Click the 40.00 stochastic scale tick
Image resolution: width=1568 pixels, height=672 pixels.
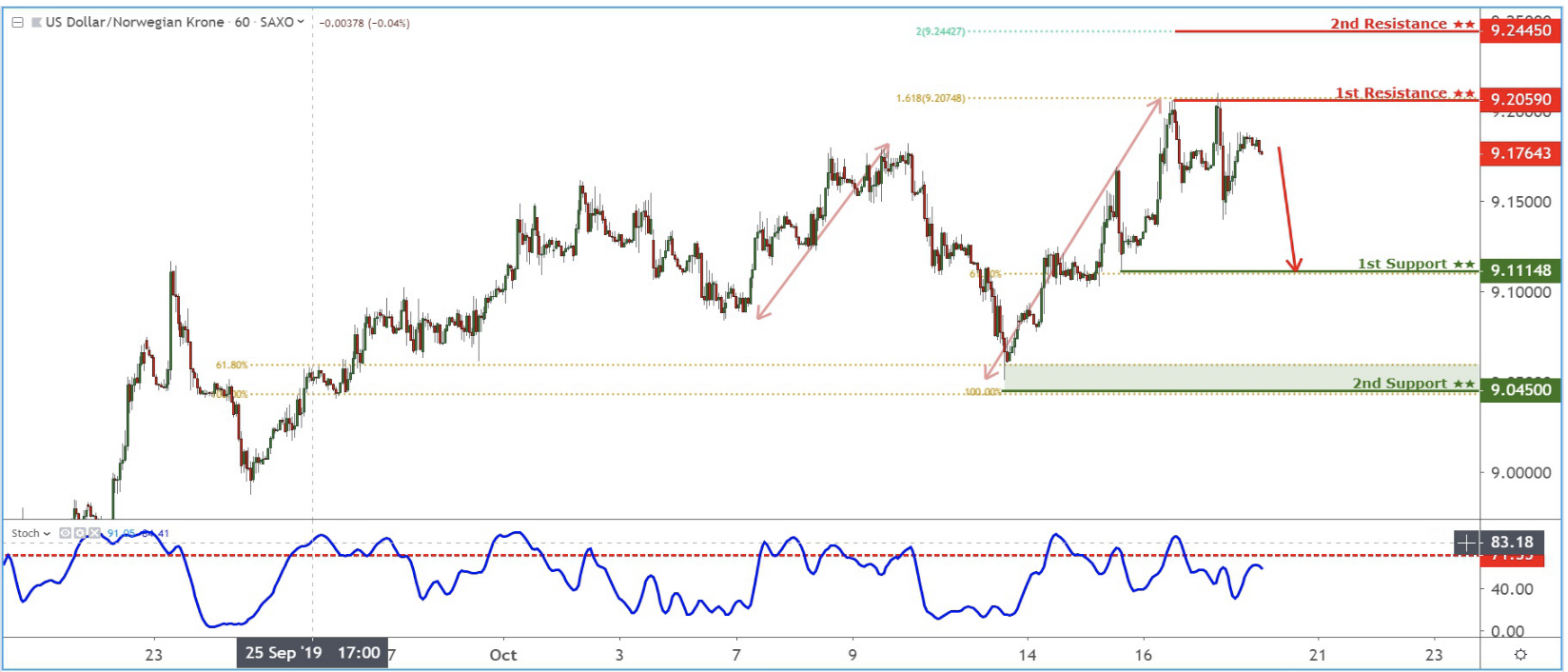click(1512, 589)
